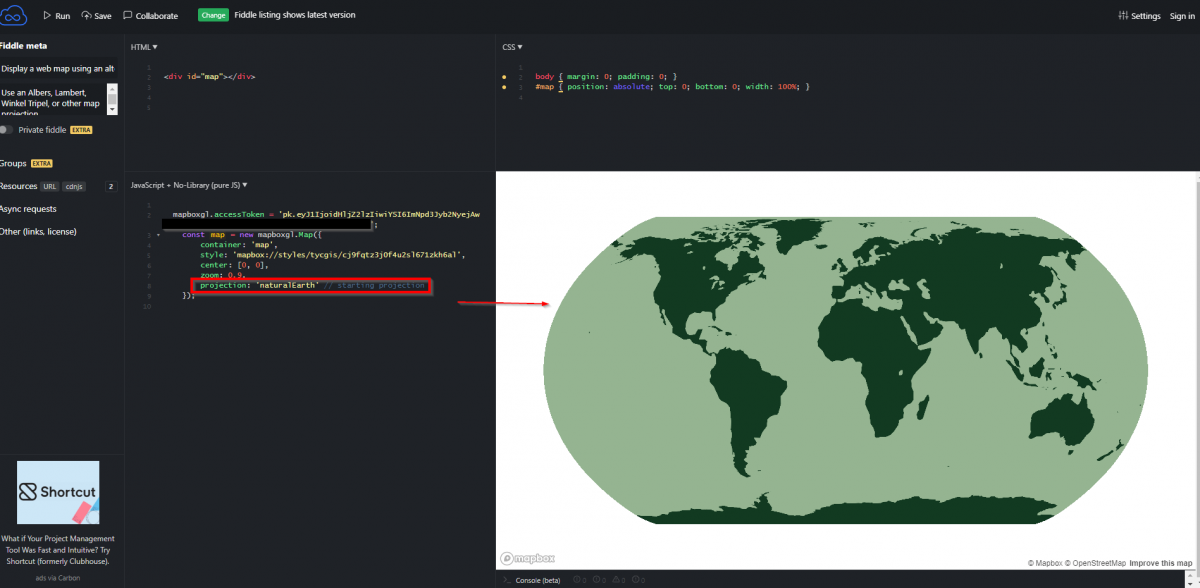Open the HTML panel dropdown

[x=143, y=46]
